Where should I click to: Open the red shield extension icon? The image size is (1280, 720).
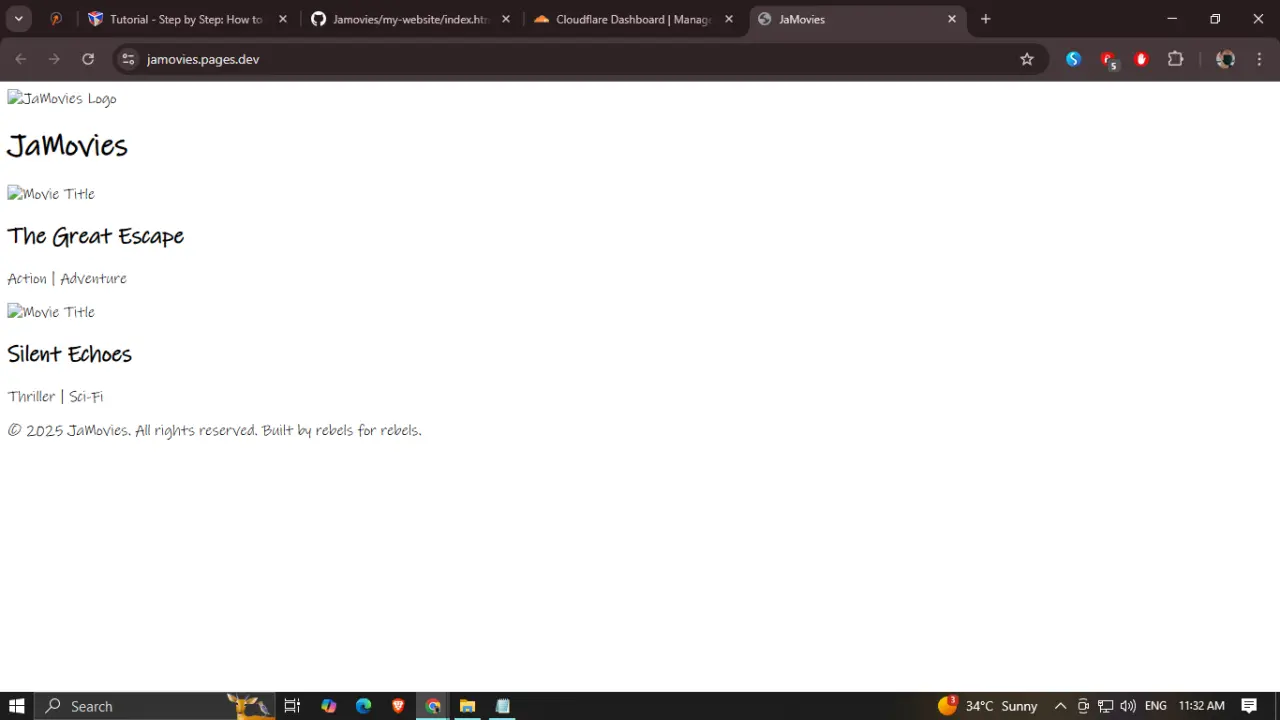point(1142,59)
